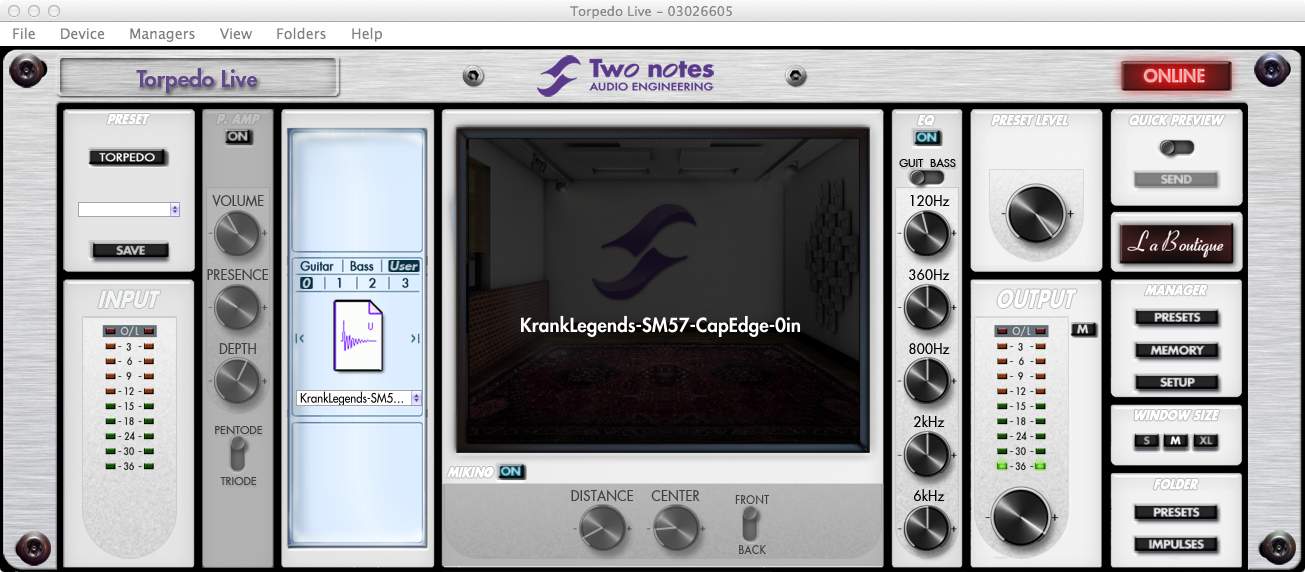Click the next cabinet arrow icon
The width and height of the screenshot is (1305, 572).
coord(415,339)
